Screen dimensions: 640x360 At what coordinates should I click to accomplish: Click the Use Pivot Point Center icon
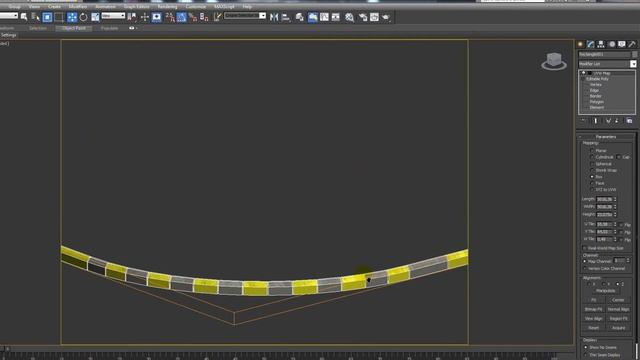[x=132, y=17]
